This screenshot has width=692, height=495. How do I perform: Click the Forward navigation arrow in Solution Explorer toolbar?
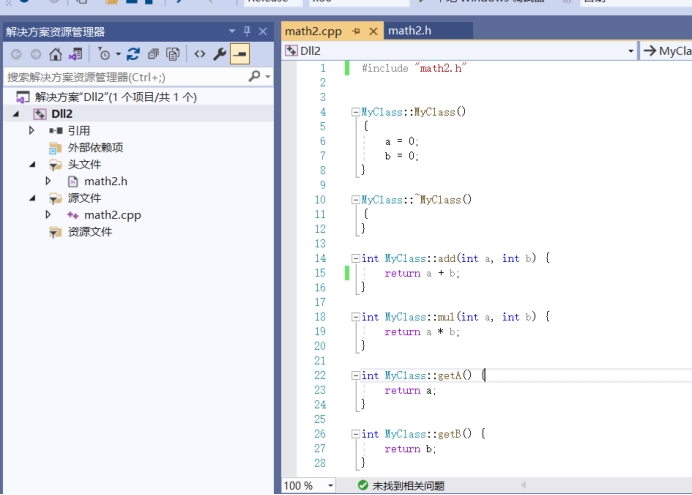36,54
